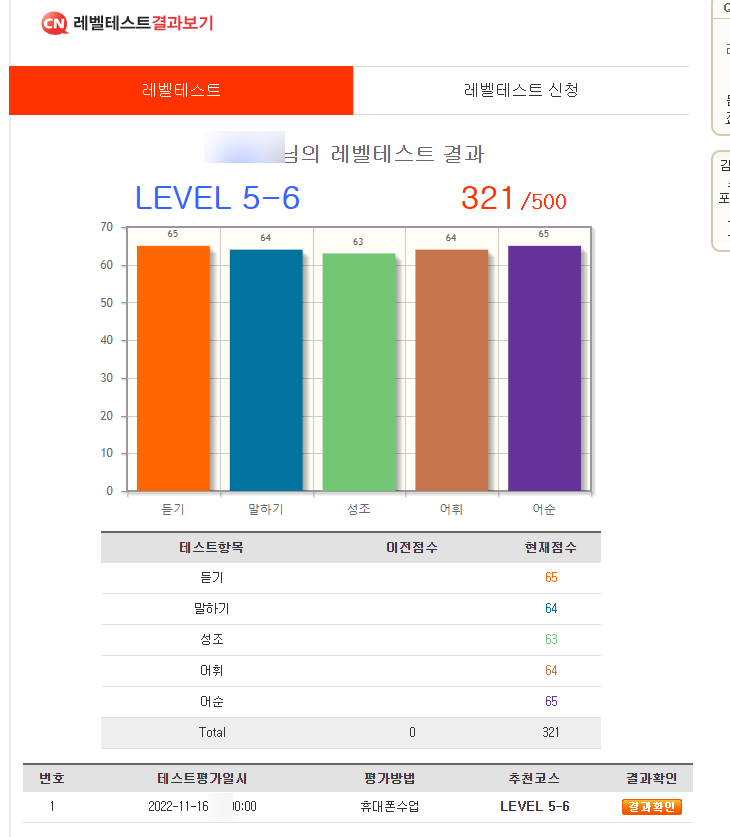Click the 테스트평가일시 column header
The image size is (730, 837).
202,779
